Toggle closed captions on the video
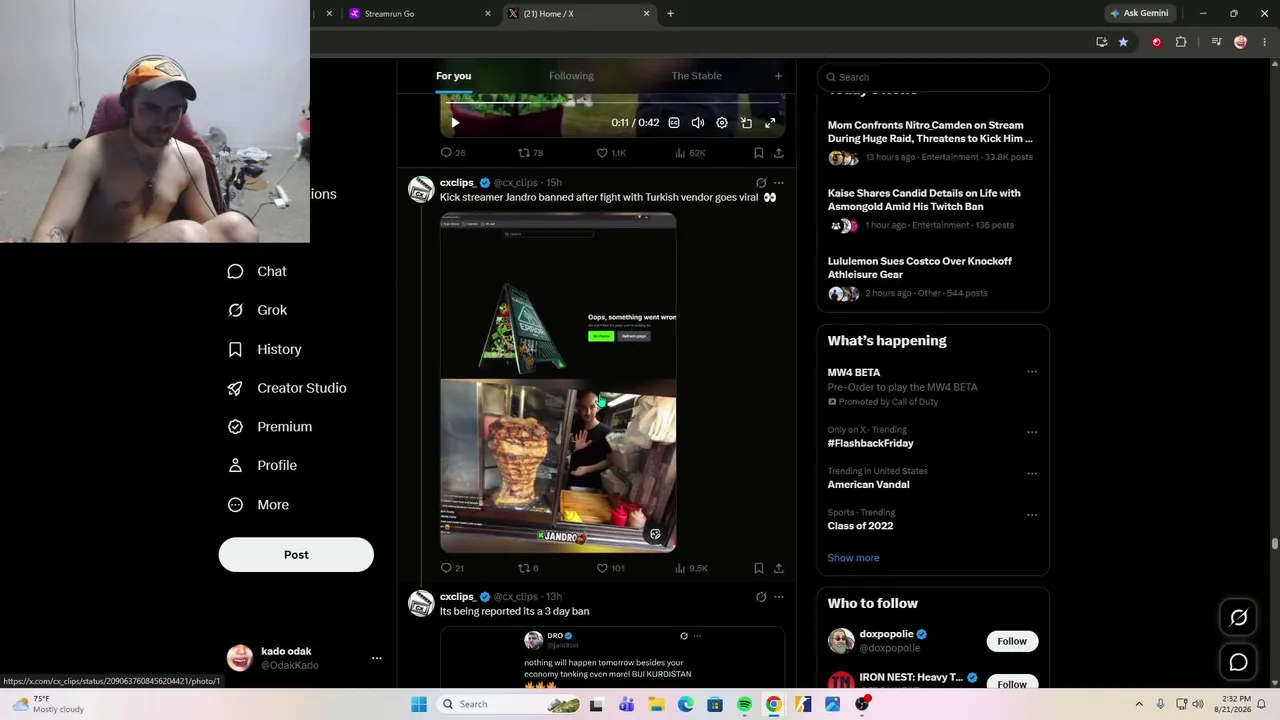This screenshot has height=720, width=1280. pyautogui.click(x=674, y=123)
